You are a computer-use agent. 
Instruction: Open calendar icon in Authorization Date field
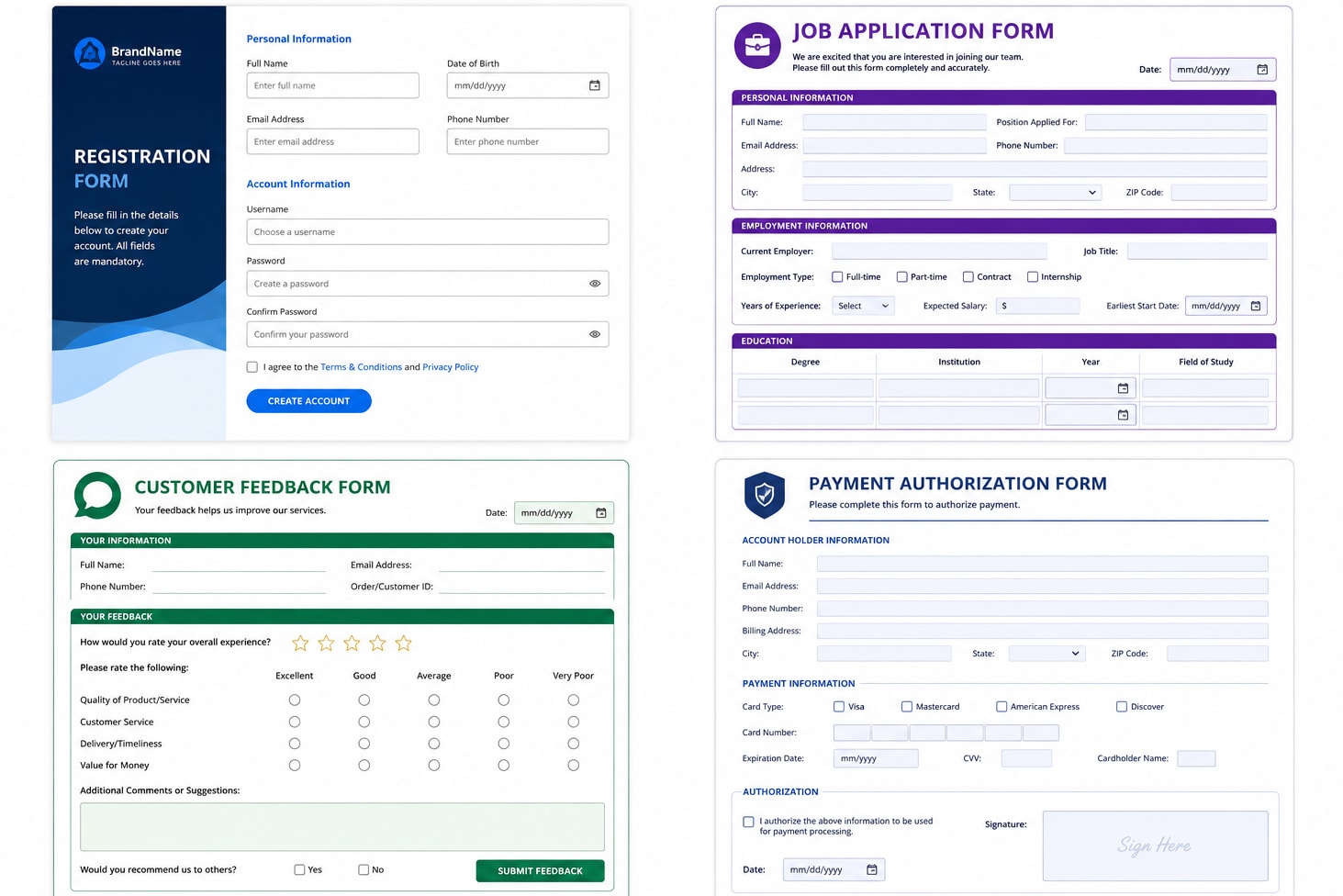[x=872, y=869]
